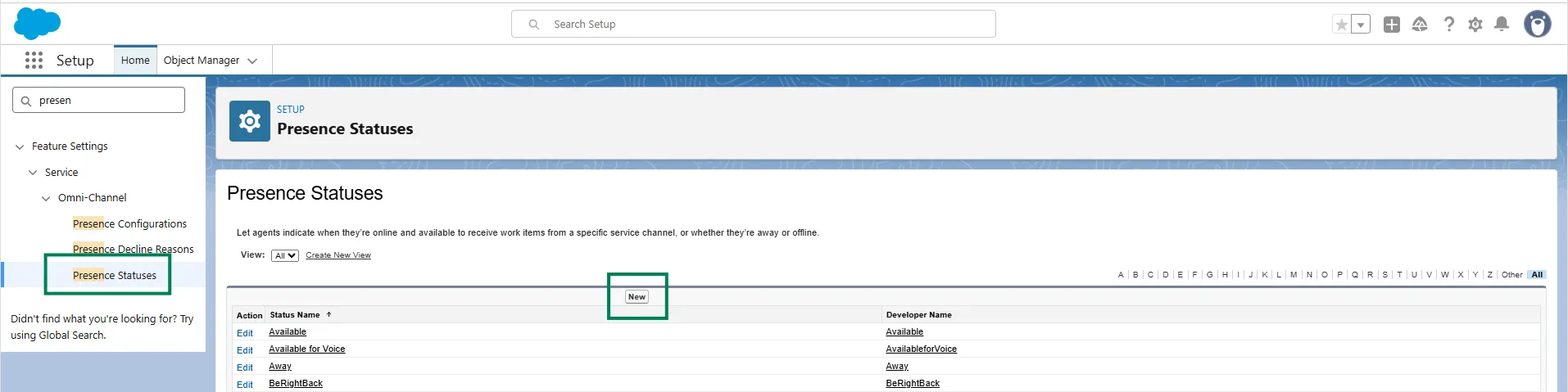This screenshot has height=392, width=1568.
Task: Click the Create New View link
Action: 338,255
